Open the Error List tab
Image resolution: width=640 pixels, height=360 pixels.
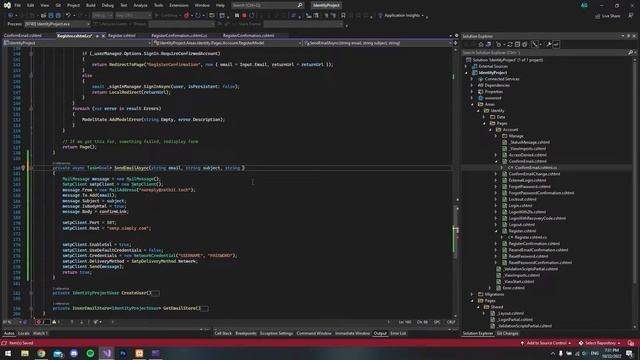[x=398, y=333]
